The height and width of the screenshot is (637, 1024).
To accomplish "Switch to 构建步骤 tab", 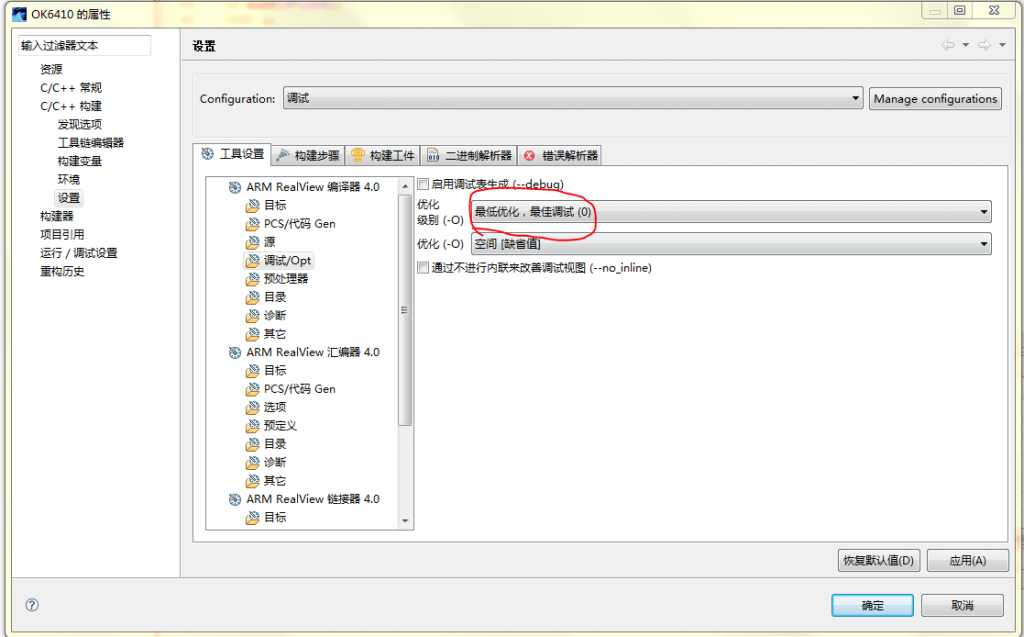I will (308, 155).
